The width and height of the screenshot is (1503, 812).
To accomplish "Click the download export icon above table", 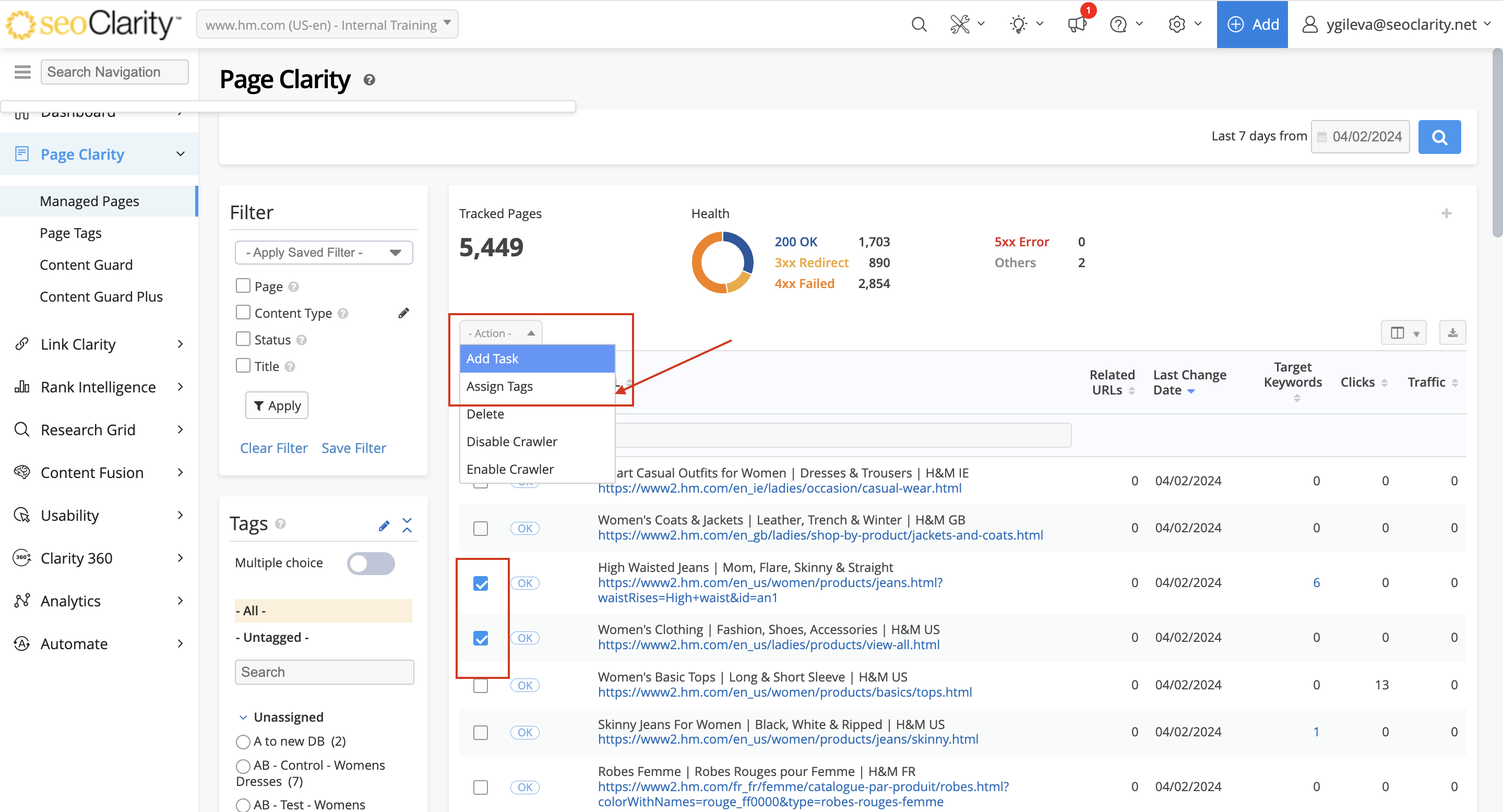I will click(x=1452, y=333).
